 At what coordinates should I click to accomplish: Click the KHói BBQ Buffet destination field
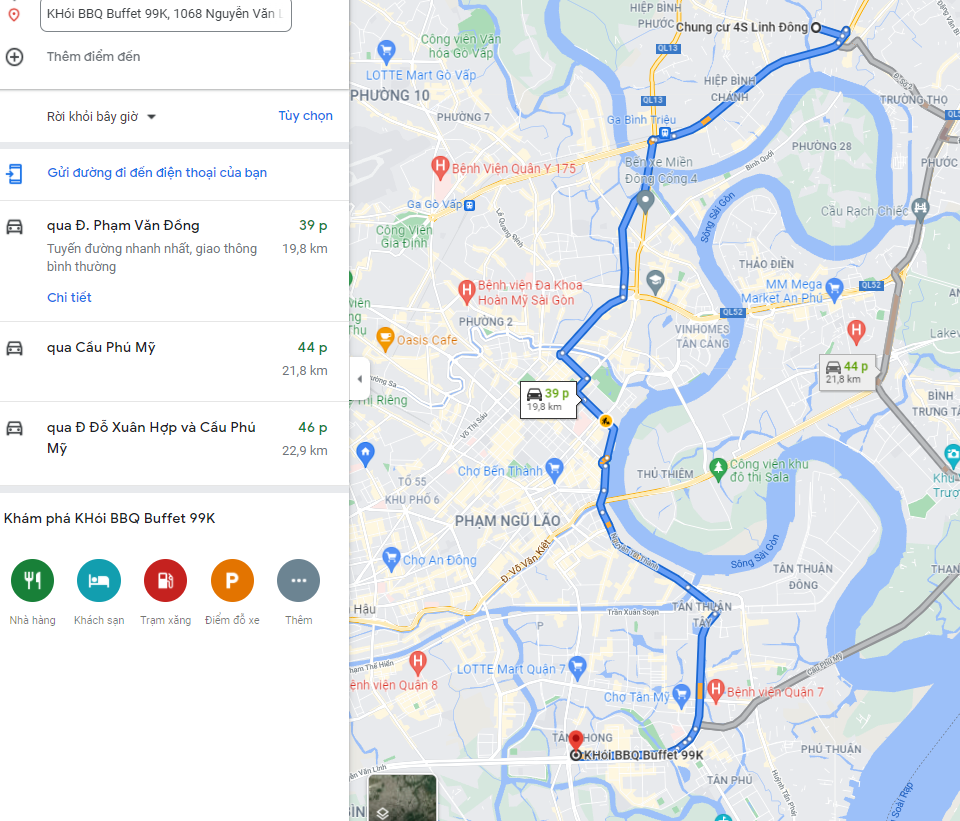pos(165,15)
